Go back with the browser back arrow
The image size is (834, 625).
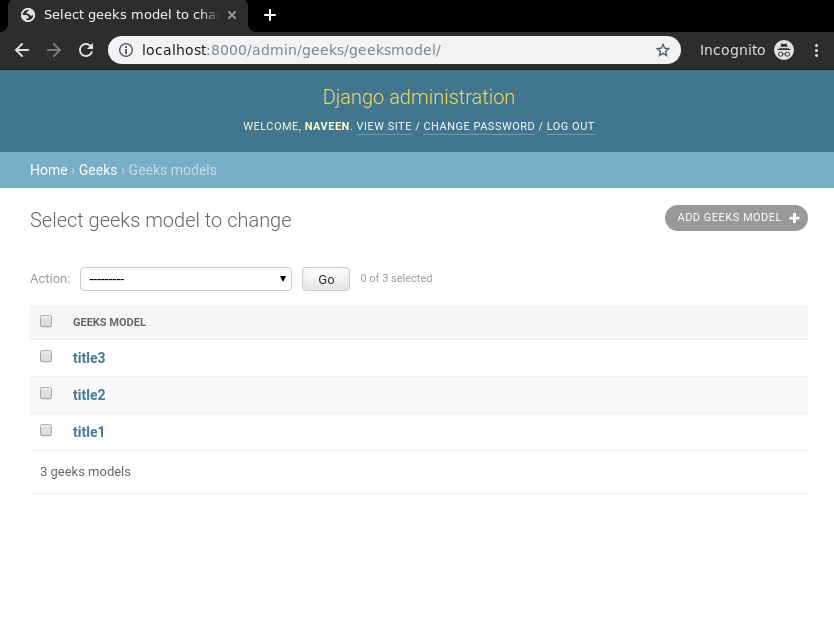pos(22,50)
